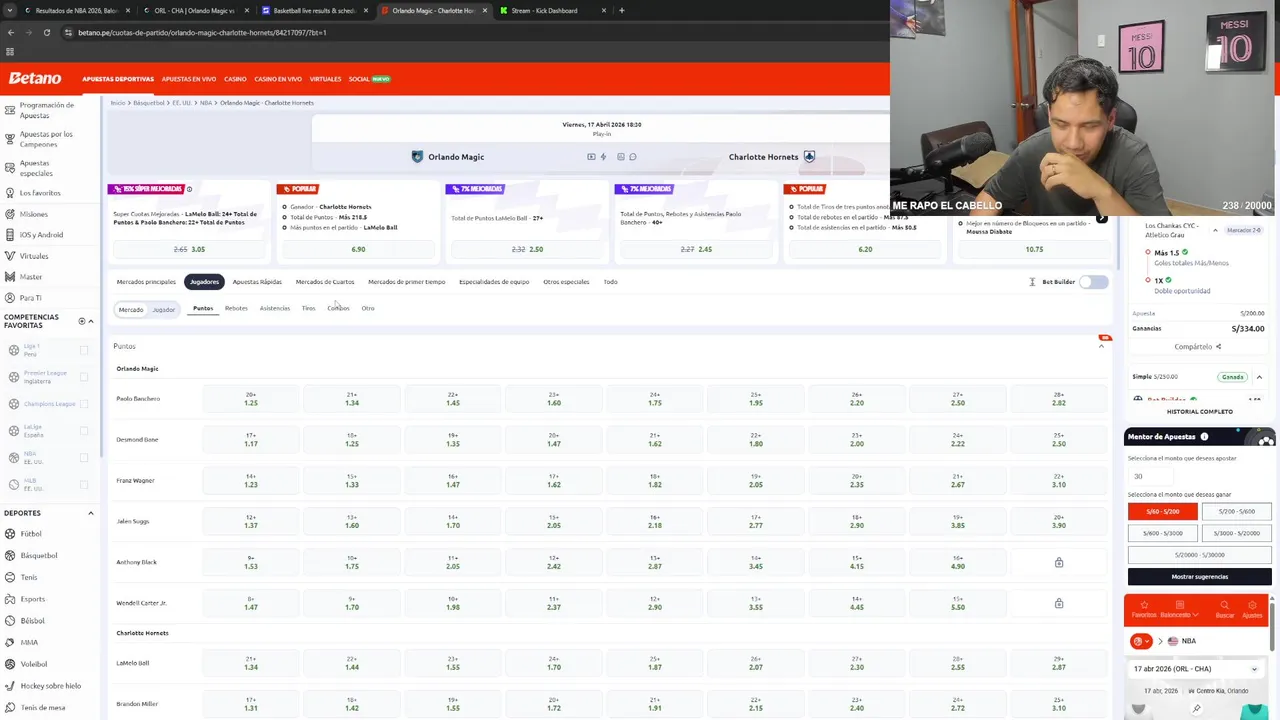1280x720 pixels.
Task: Open the iOS y Android icon
Action: (x=9, y=235)
